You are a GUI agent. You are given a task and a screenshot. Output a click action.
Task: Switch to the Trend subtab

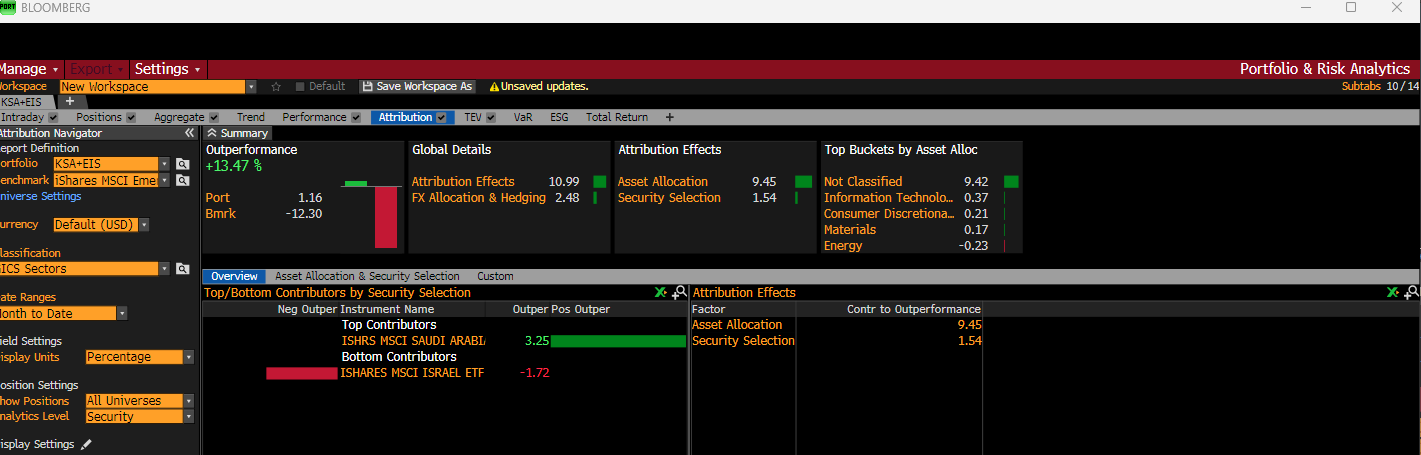(251, 117)
